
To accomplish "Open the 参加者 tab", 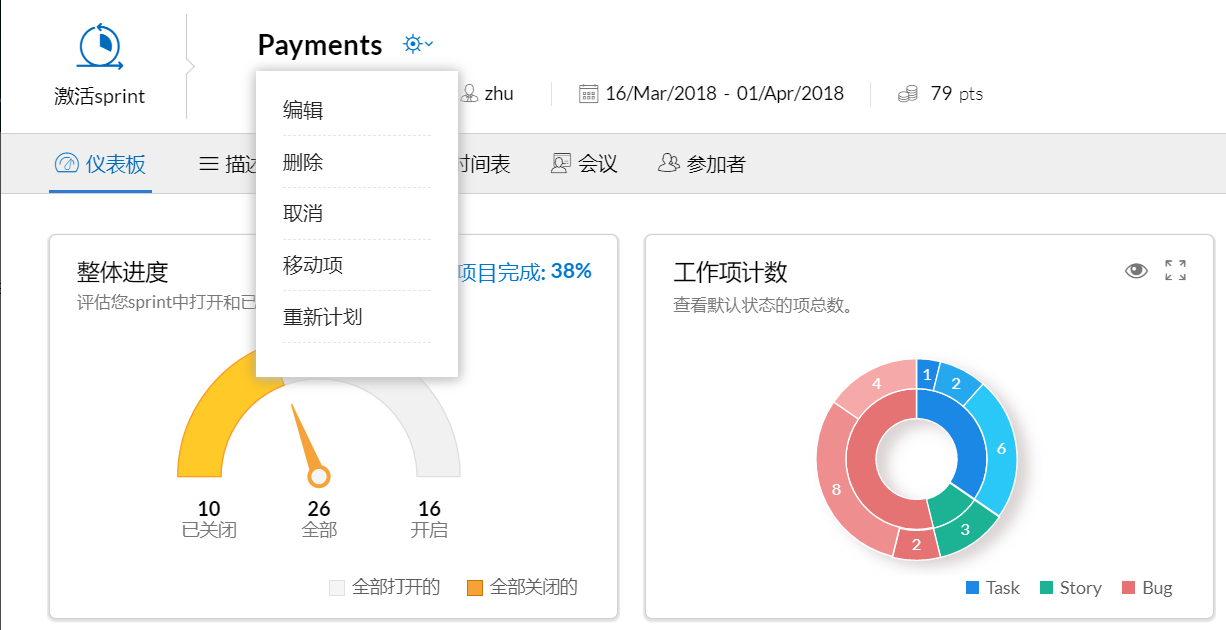I will tap(702, 164).
